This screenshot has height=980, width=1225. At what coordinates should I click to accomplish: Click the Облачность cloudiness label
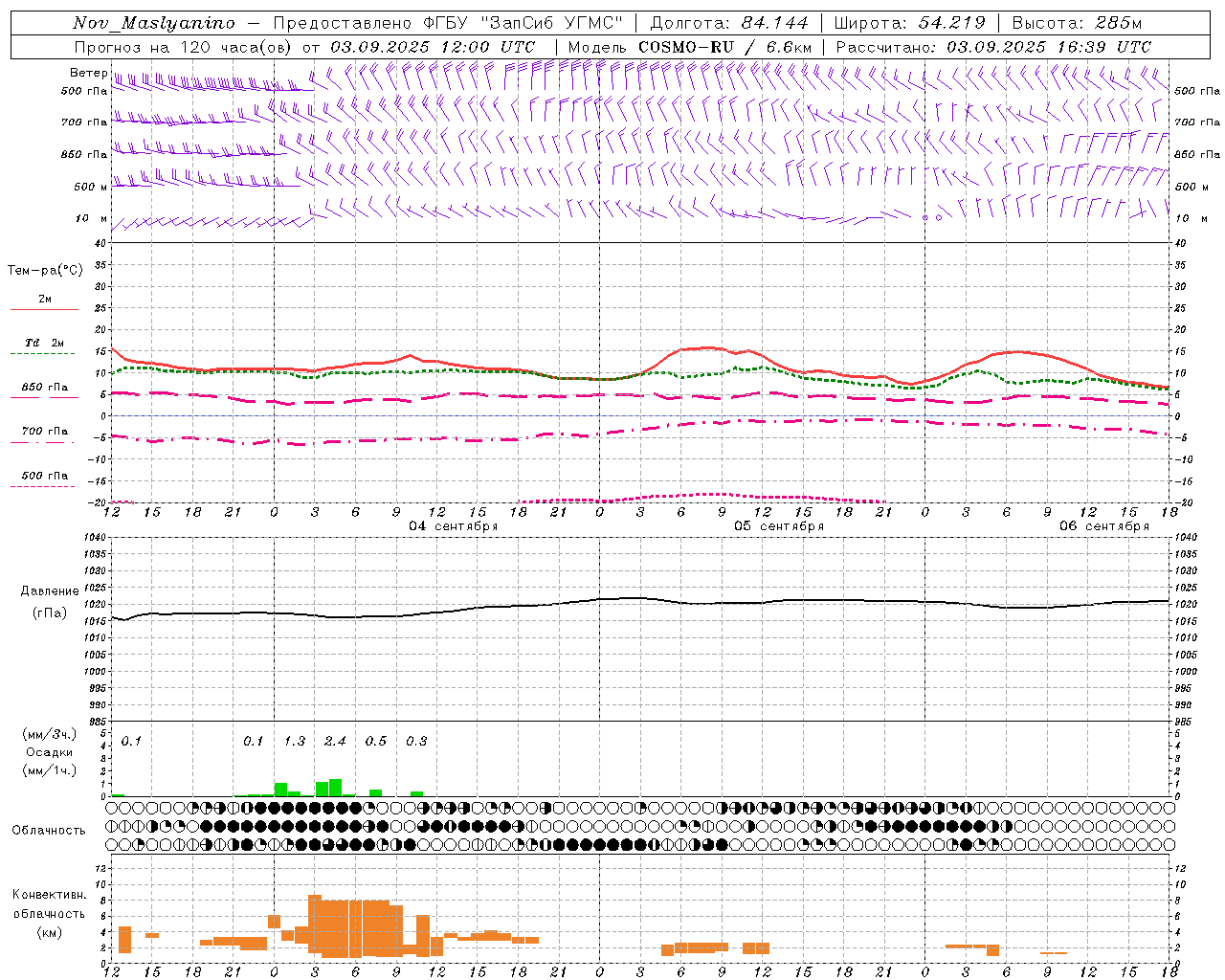coord(49,831)
